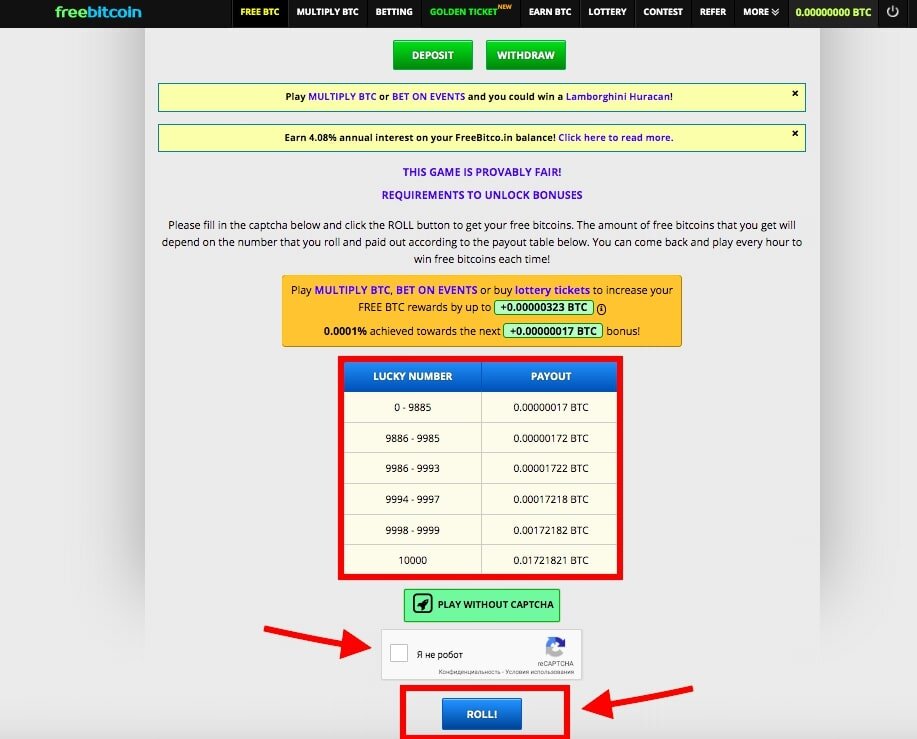This screenshot has width=917, height=739.
Task: Click the "9886 - 9985" cell
Action: pyautogui.click(x=412, y=438)
